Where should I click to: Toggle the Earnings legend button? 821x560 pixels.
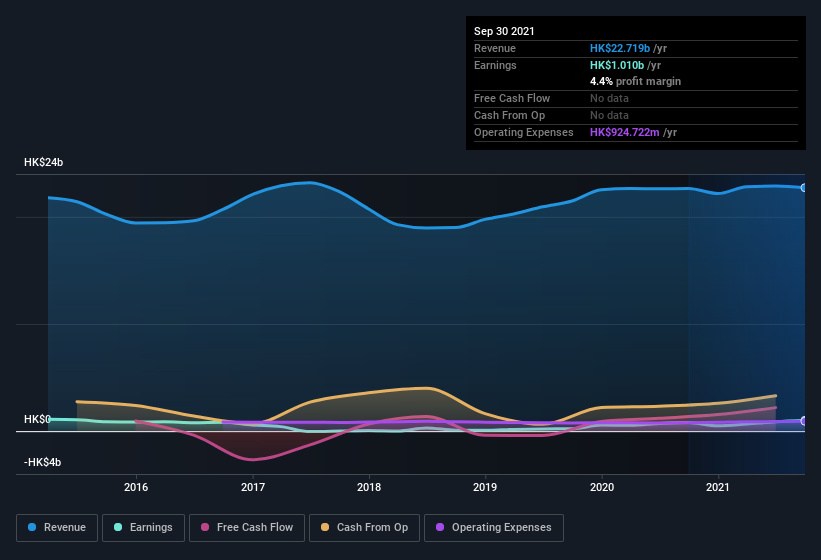click(x=143, y=528)
